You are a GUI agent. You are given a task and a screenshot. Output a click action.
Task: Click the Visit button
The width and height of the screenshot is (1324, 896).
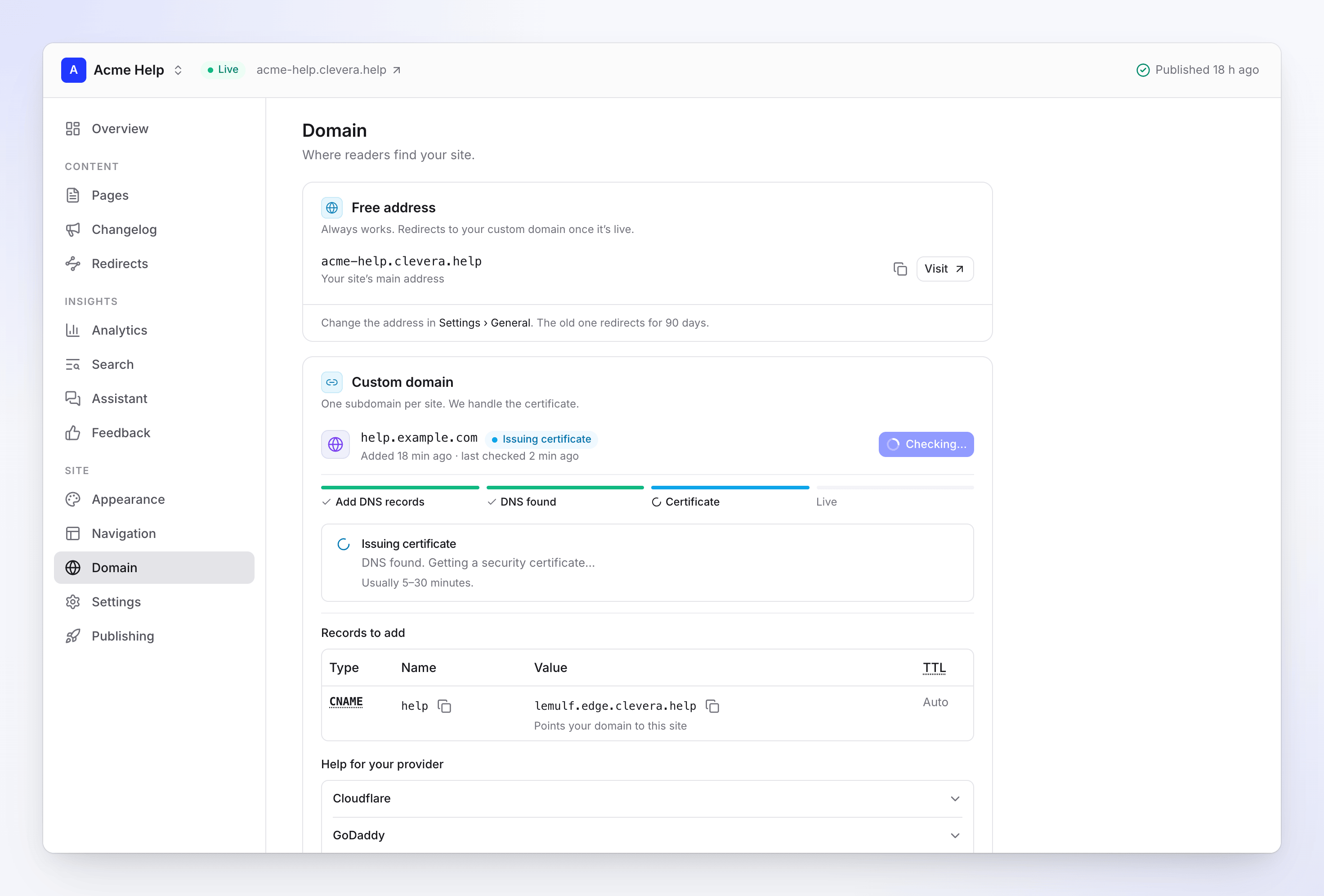944,269
